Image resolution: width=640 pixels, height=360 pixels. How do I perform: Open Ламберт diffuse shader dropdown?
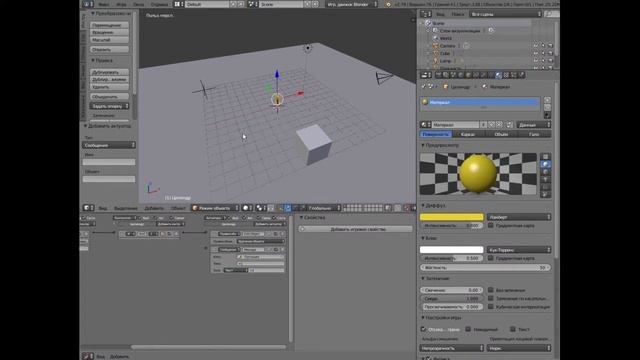point(519,217)
